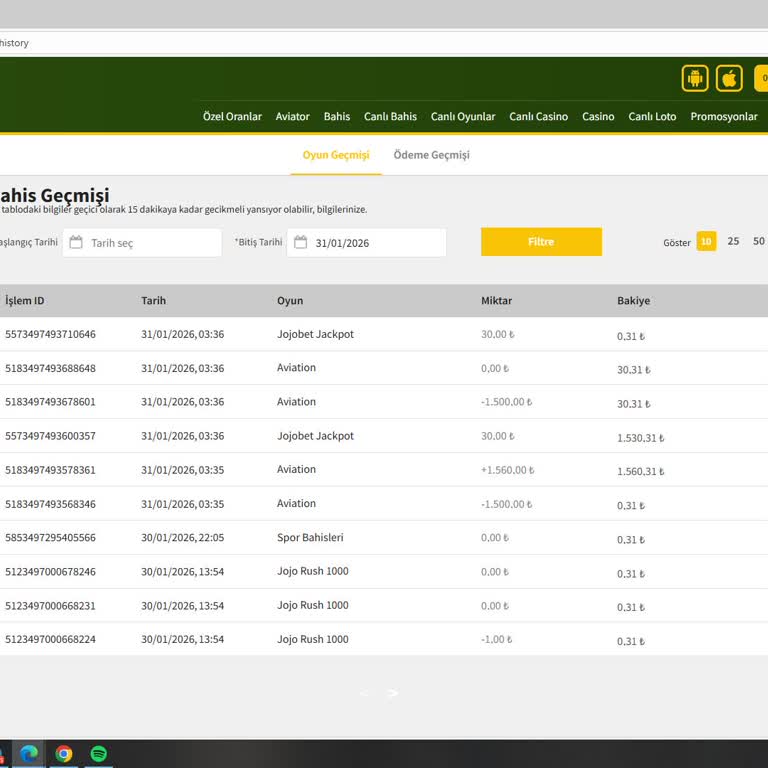Open Aviator from the navigation menu
The height and width of the screenshot is (768, 768).
pos(292,117)
